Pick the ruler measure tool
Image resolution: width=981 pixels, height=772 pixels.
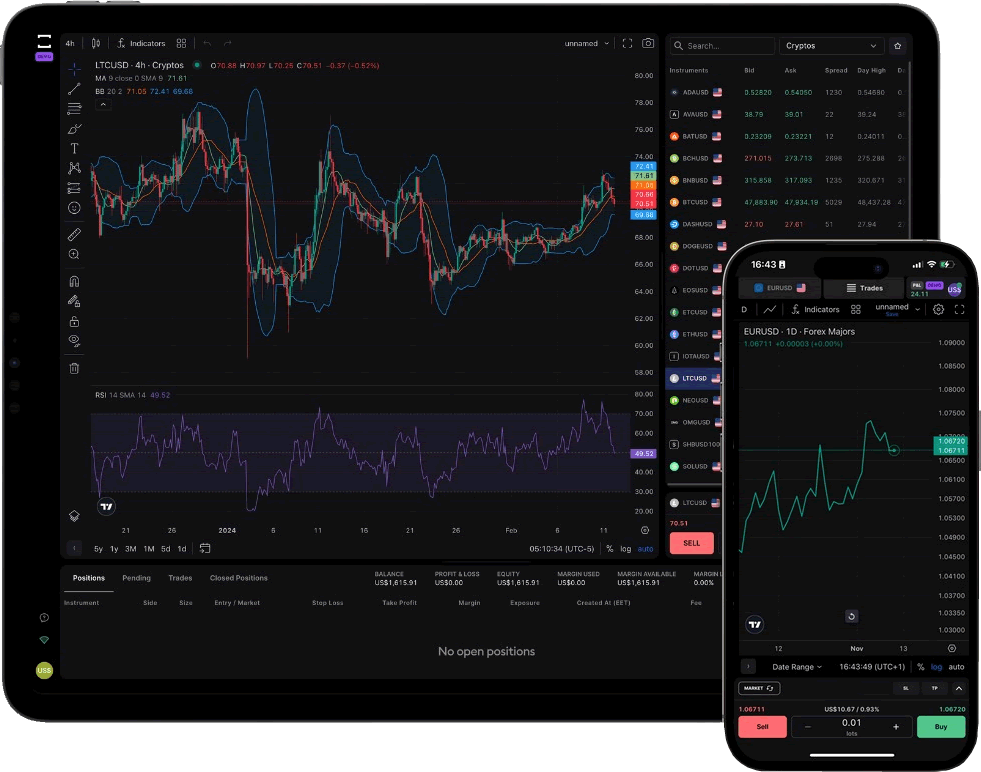tap(74, 234)
